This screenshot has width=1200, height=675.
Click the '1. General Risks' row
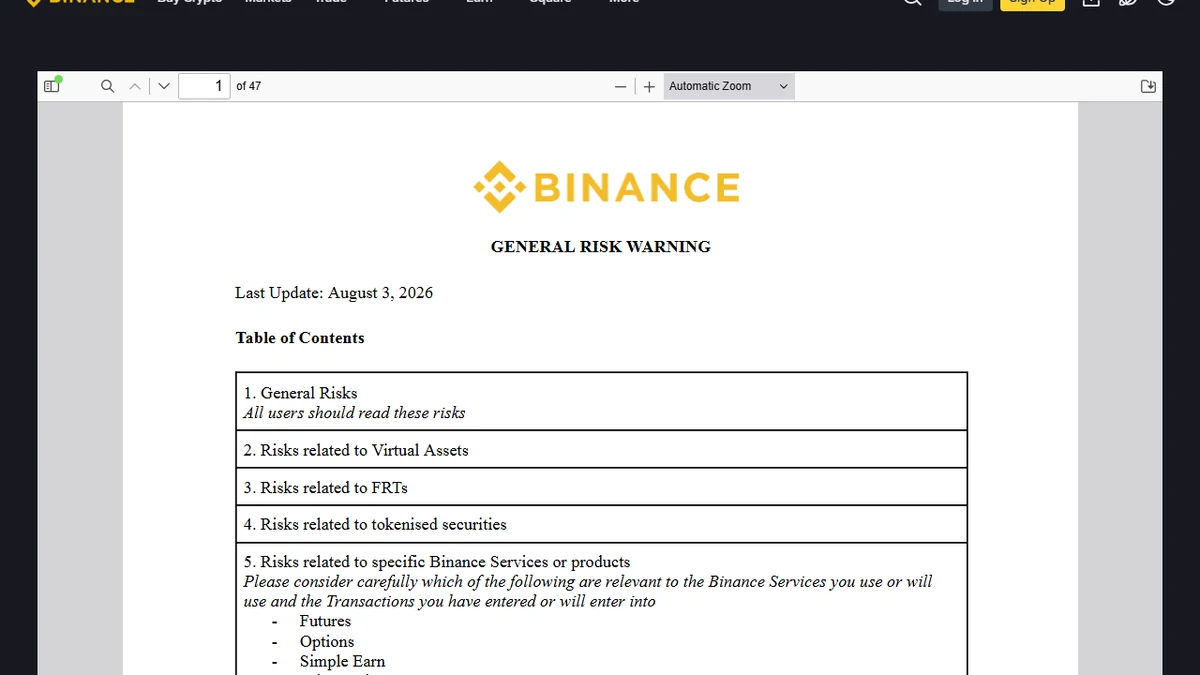[x=601, y=402]
